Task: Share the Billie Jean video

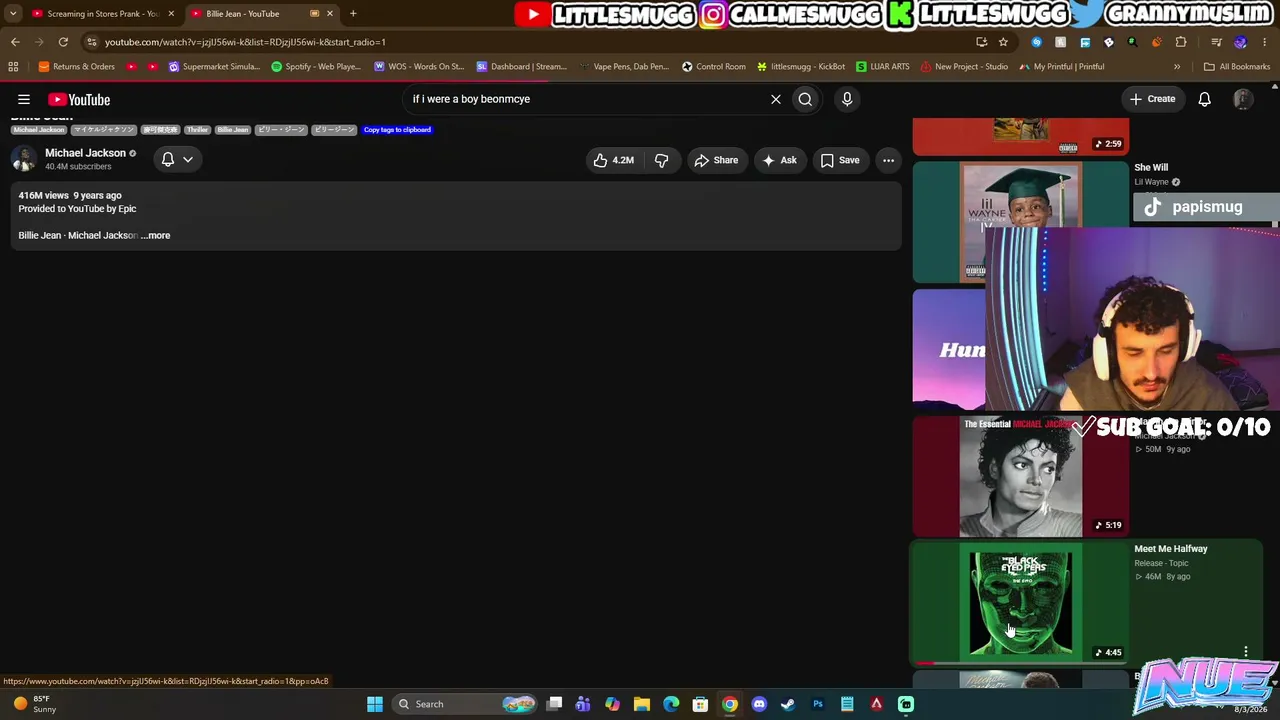Action: [x=716, y=160]
